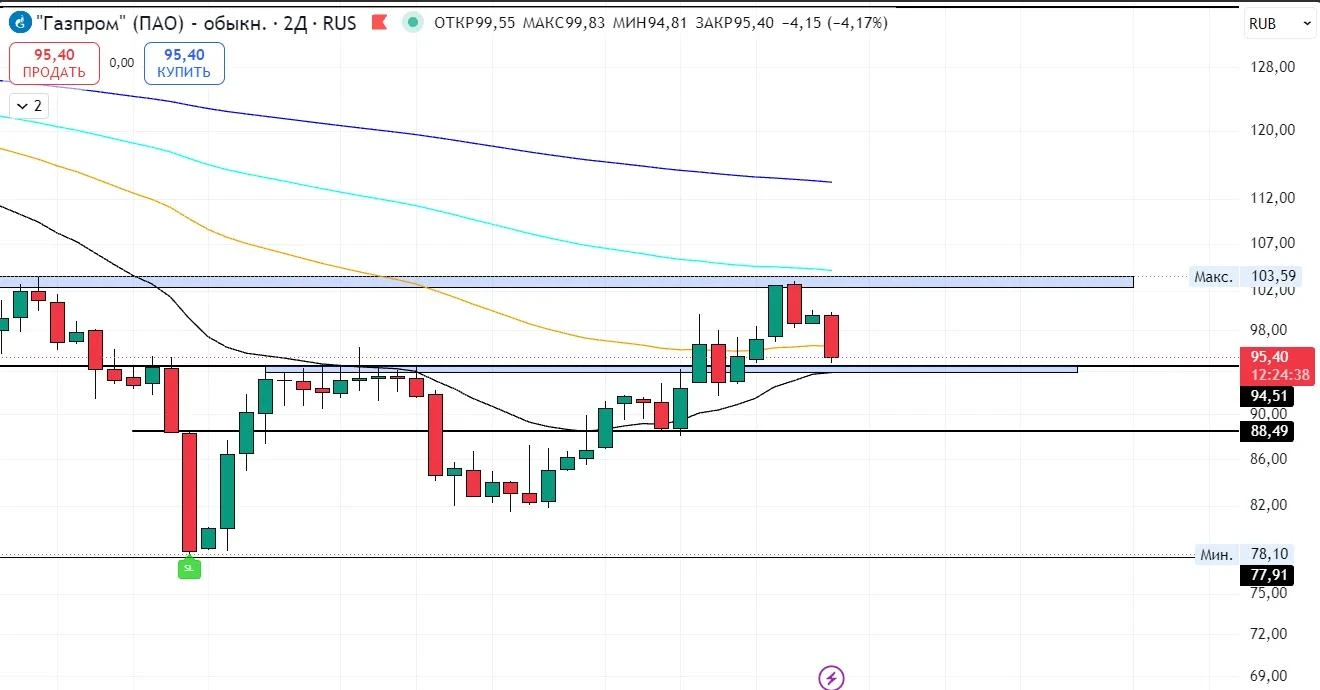The height and width of the screenshot is (690, 1320).
Task: Click the green market status circle icon
Action: (x=411, y=22)
